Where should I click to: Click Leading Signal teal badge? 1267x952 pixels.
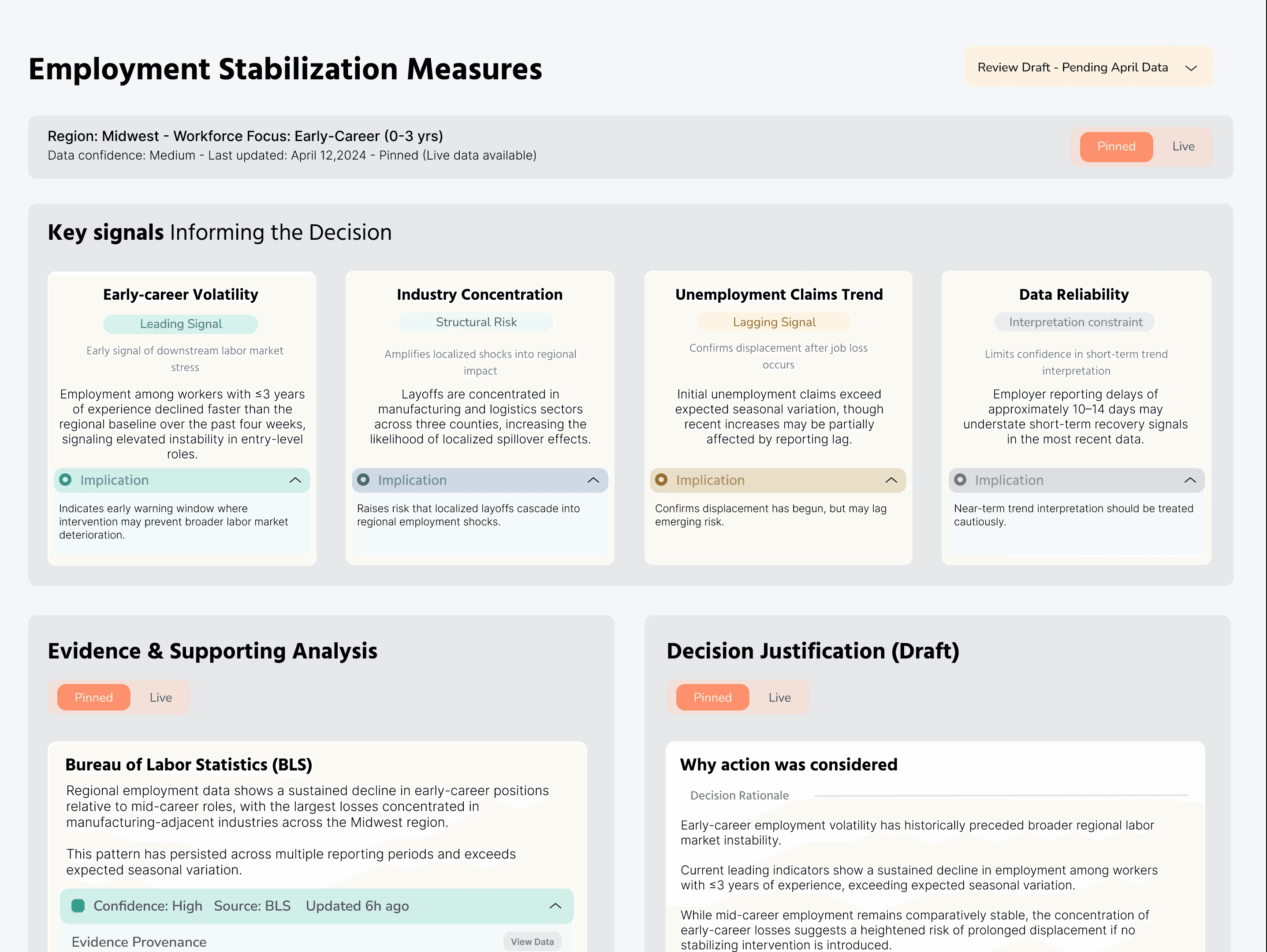(x=180, y=324)
